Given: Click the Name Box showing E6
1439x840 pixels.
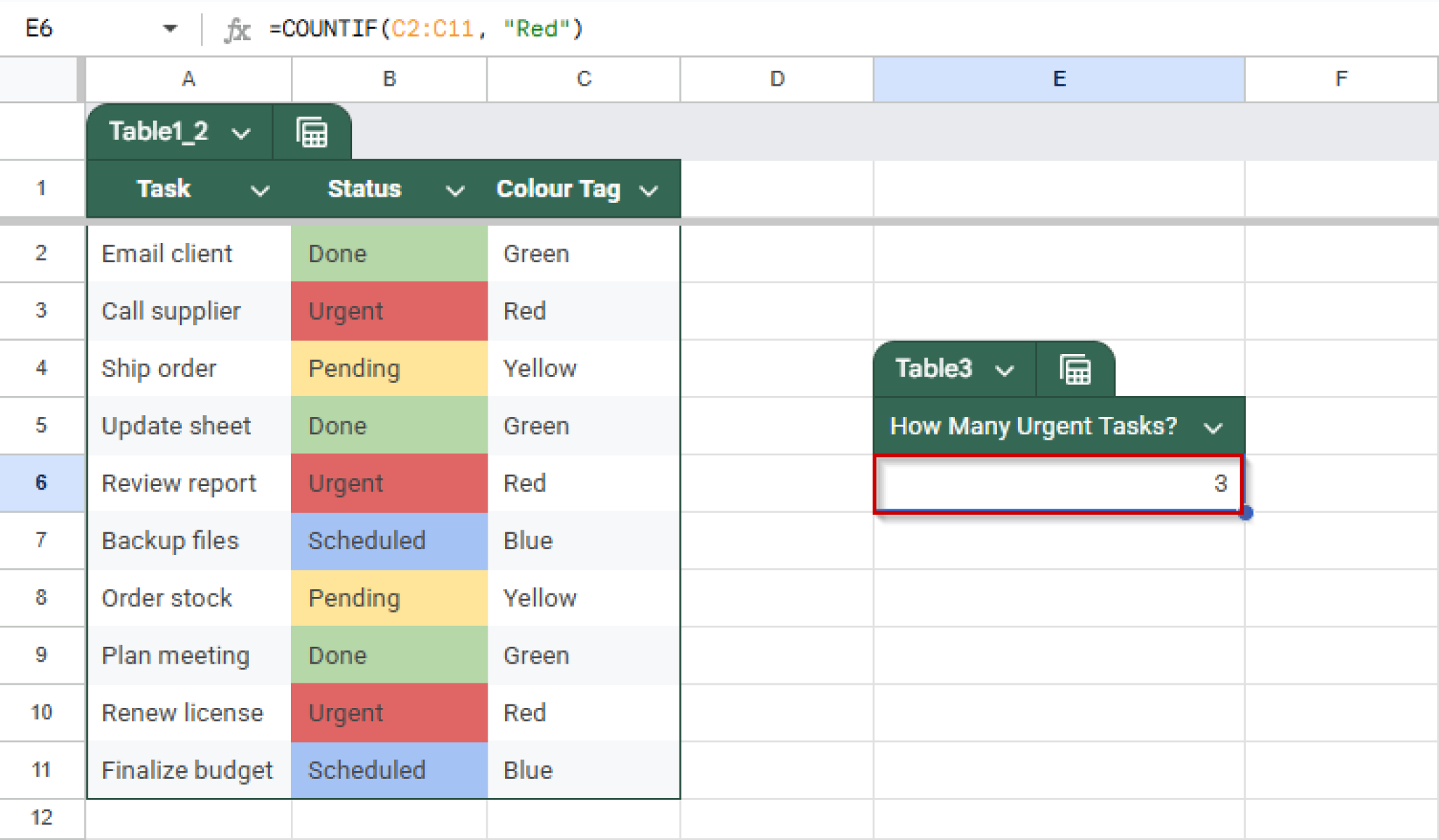Looking at the screenshot, I should pos(70,29).
